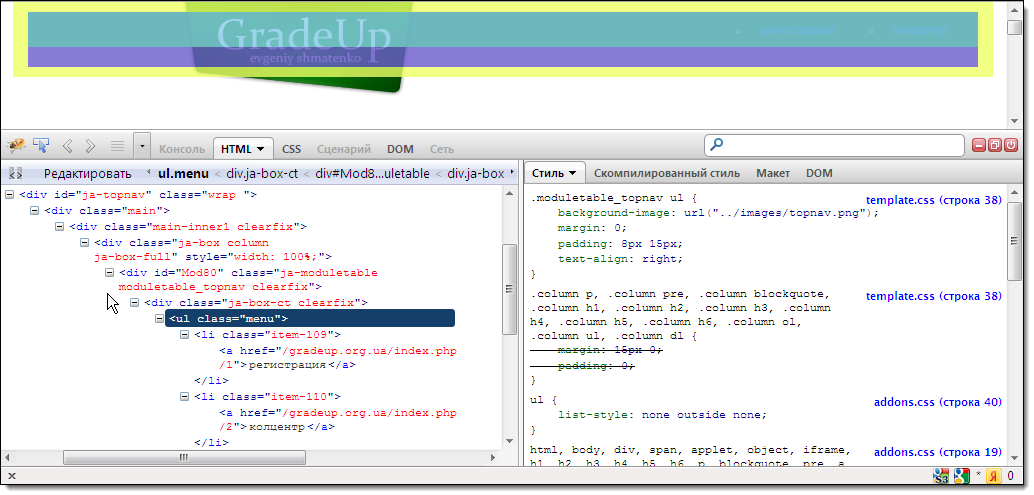Collapse the li class="item-109" node
The width and height of the screenshot is (1034, 495).
tap(185, 335)
